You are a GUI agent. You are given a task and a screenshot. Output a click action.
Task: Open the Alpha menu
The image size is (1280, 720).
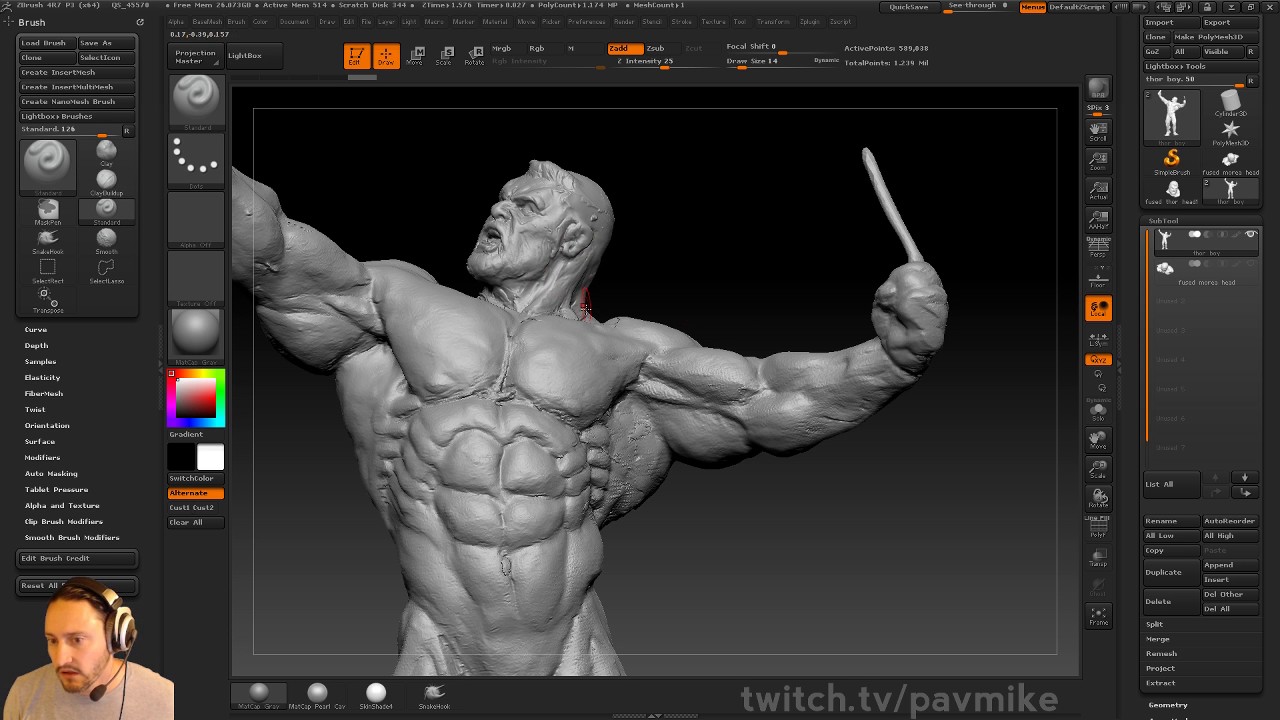click(x=176, y=21)
